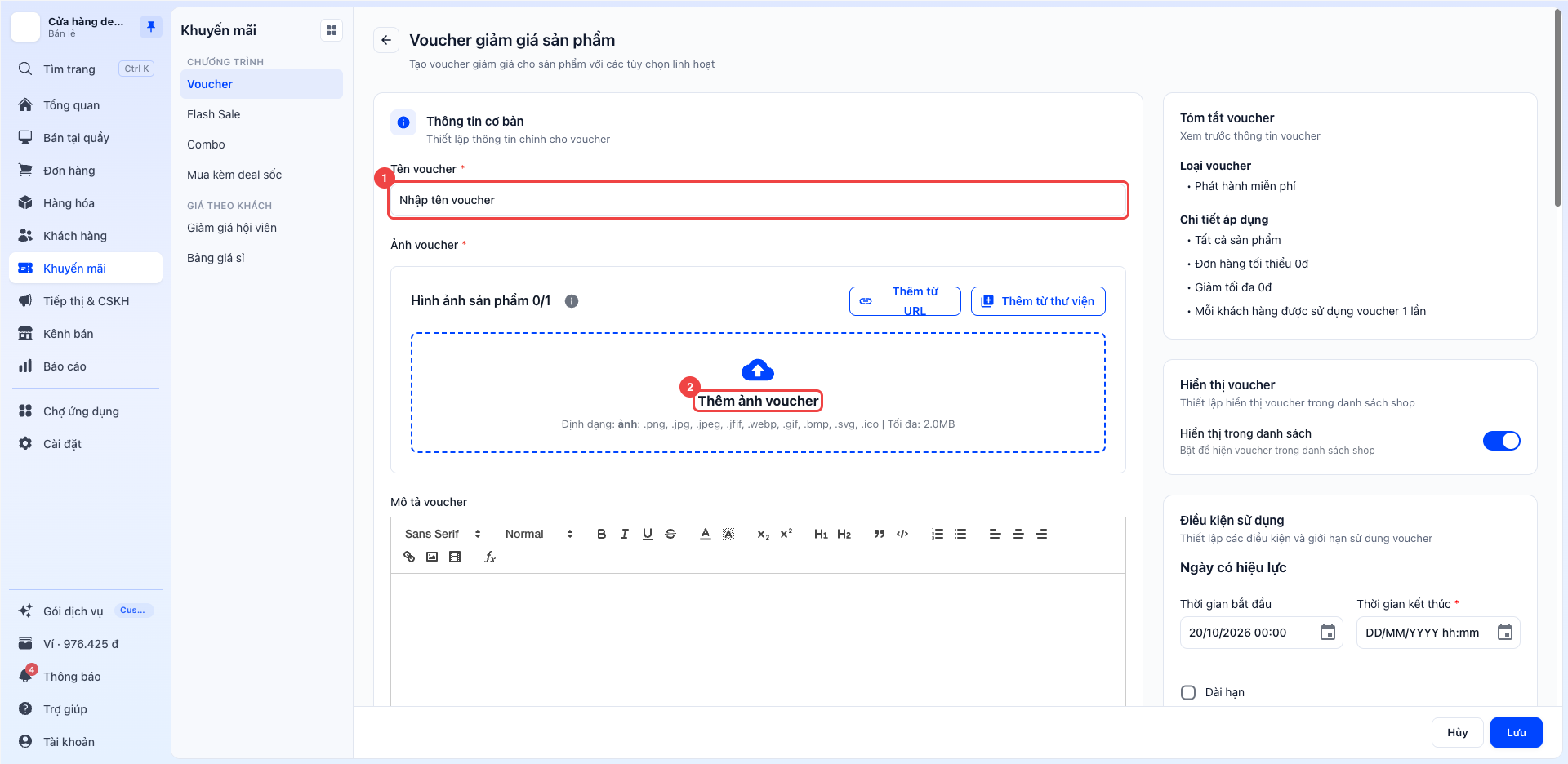Click the Lưu save button
The height and width of the screenshot is (764, 1568).
1517,732
